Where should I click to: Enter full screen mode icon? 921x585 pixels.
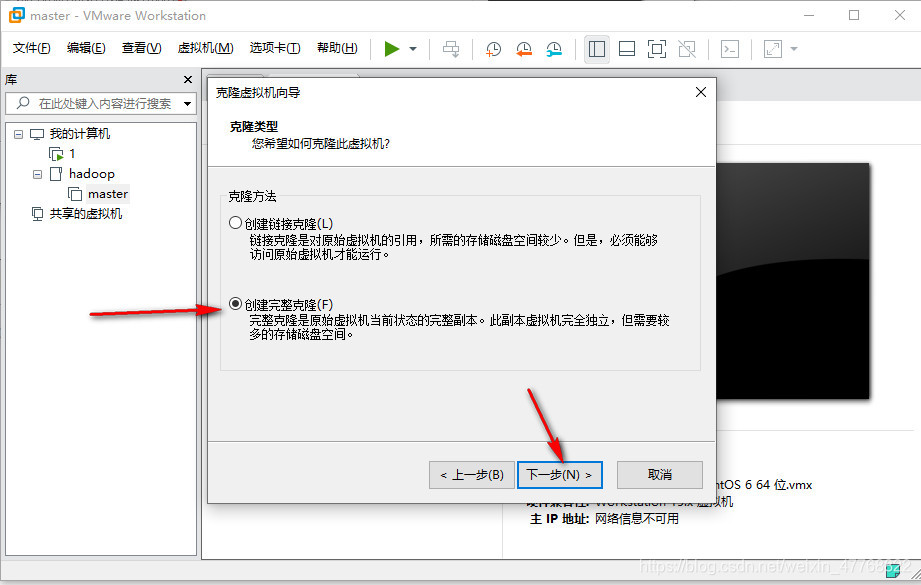coord(657,49)
